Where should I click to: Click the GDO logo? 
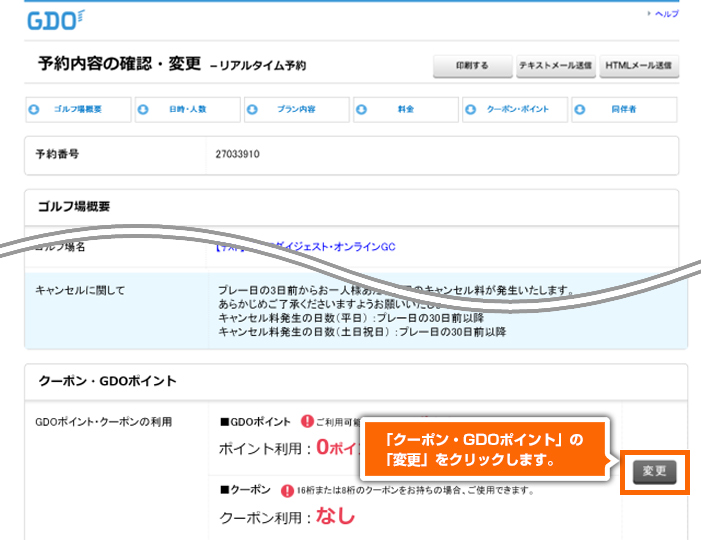click(x=56, y=21)
